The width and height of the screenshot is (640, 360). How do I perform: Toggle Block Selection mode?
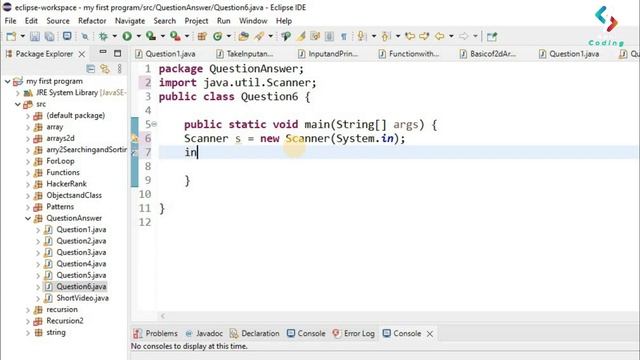(x=329, y=36)
